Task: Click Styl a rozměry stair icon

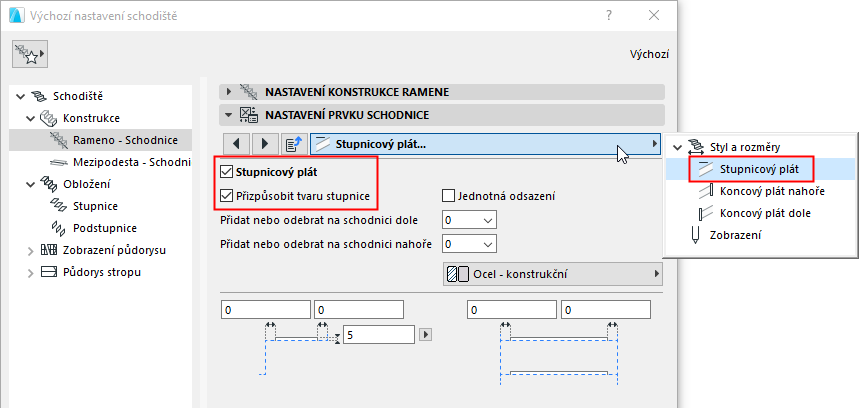Action: pyautogui.click(x=695, y=147)
